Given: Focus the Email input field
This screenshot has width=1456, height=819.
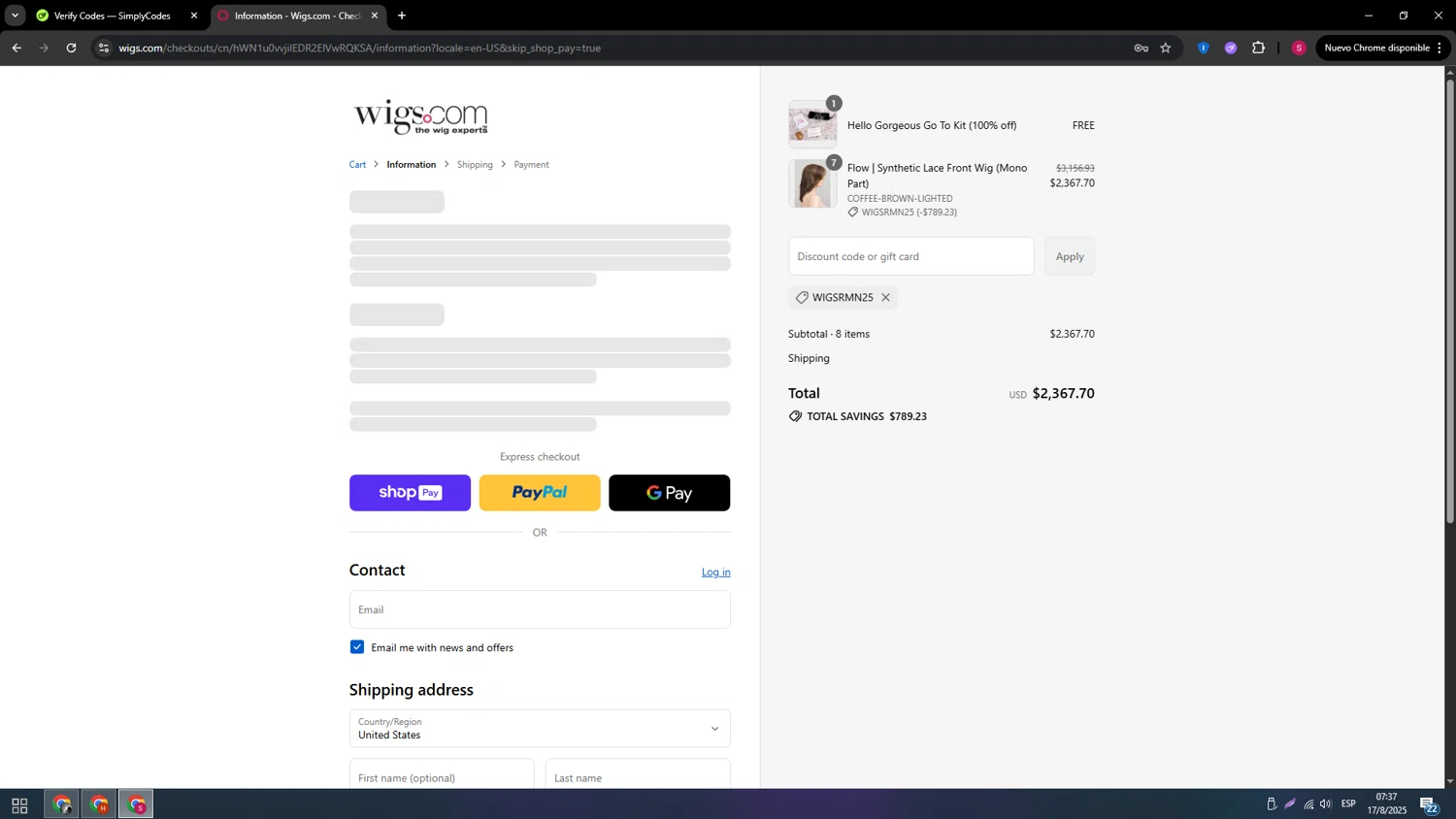Looking at the screenshot, I should (x=540, y=609).
